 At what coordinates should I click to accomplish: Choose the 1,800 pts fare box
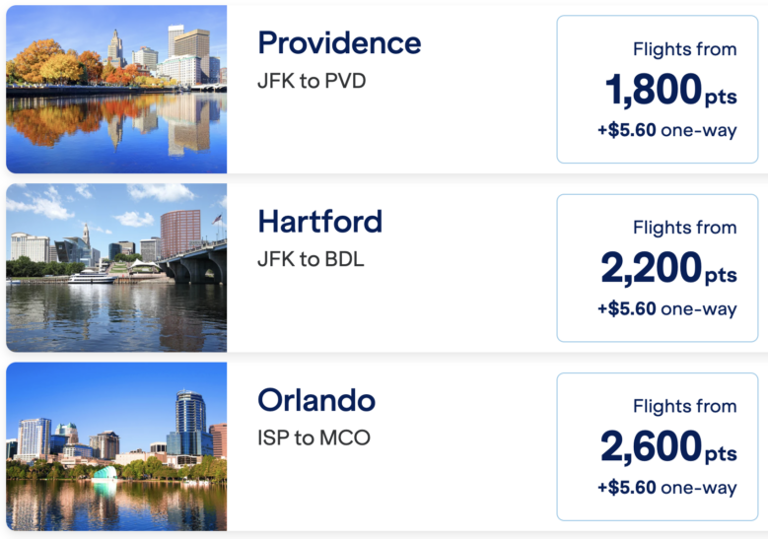657,89
